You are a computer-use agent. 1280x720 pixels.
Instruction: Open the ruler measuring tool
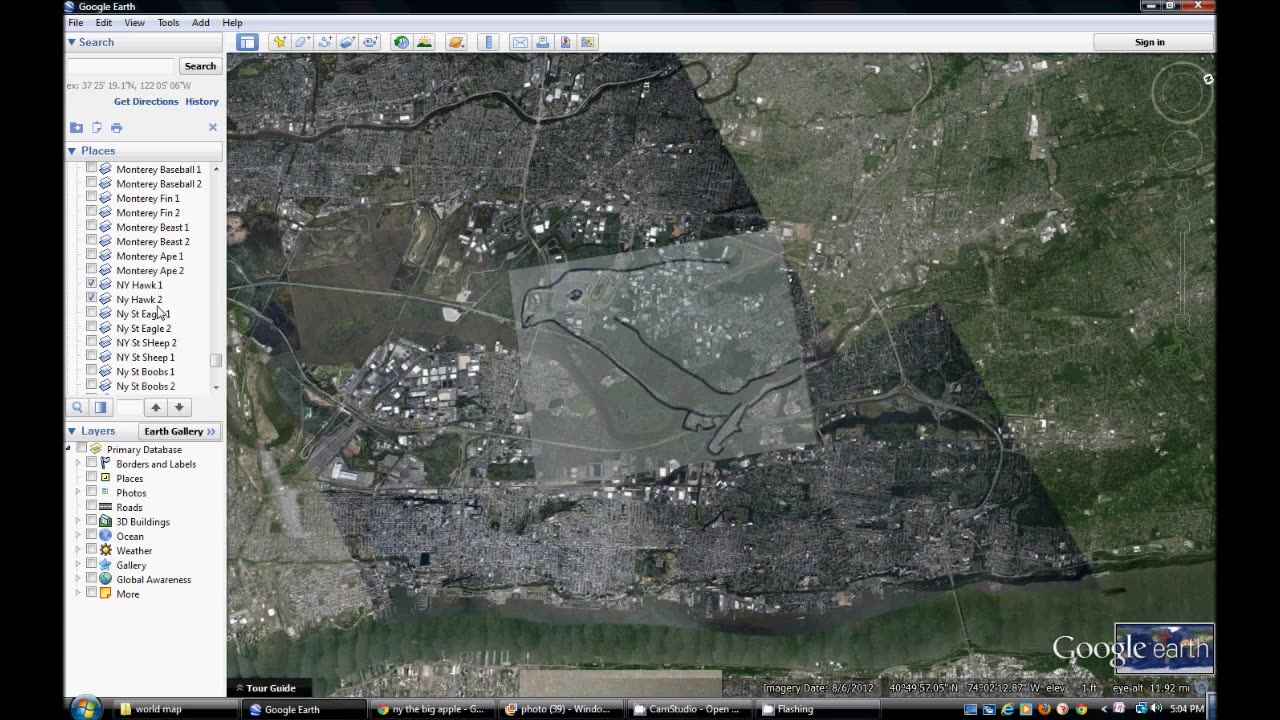coord(488,42)
